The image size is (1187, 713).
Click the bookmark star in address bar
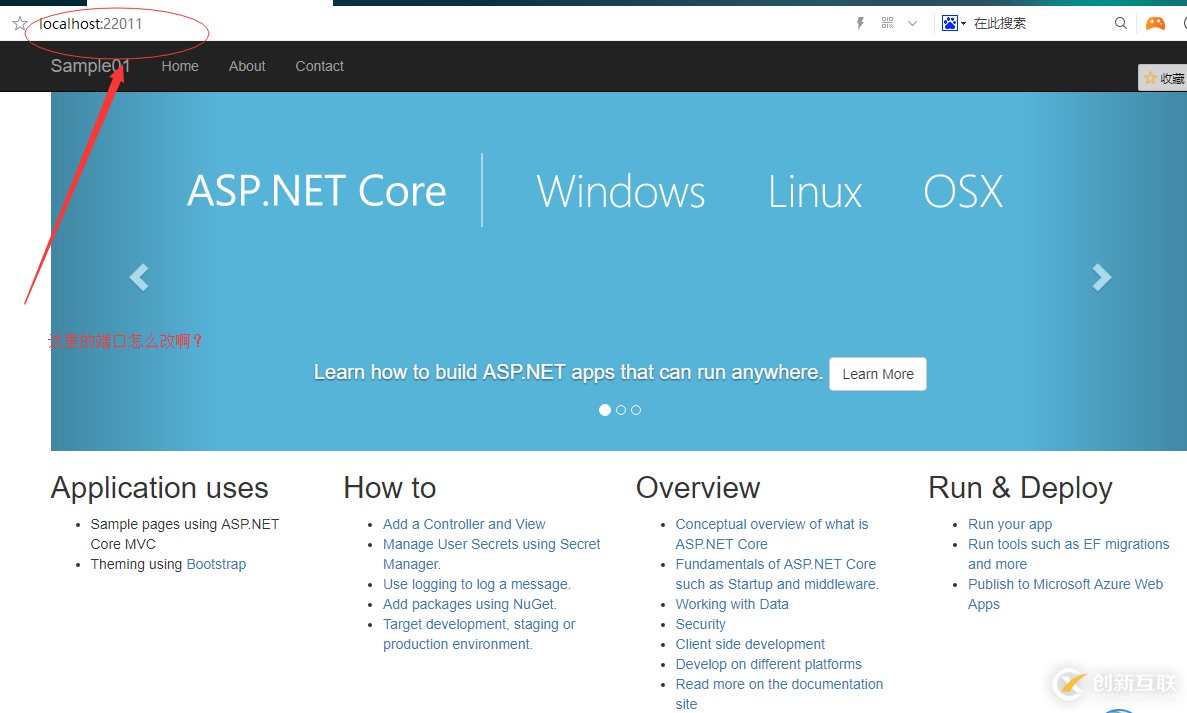[20, 24]
